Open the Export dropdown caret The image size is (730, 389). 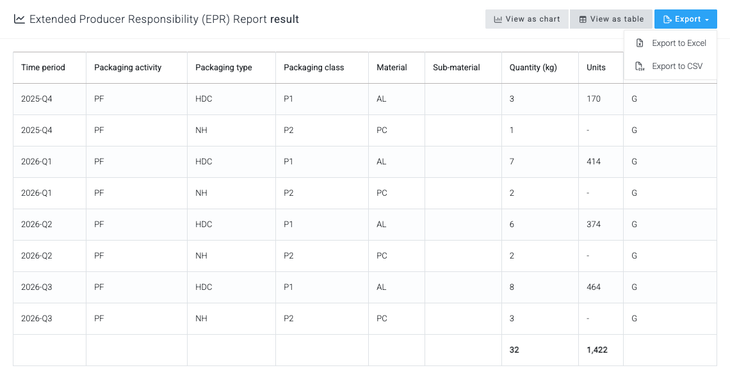point(707,20)
